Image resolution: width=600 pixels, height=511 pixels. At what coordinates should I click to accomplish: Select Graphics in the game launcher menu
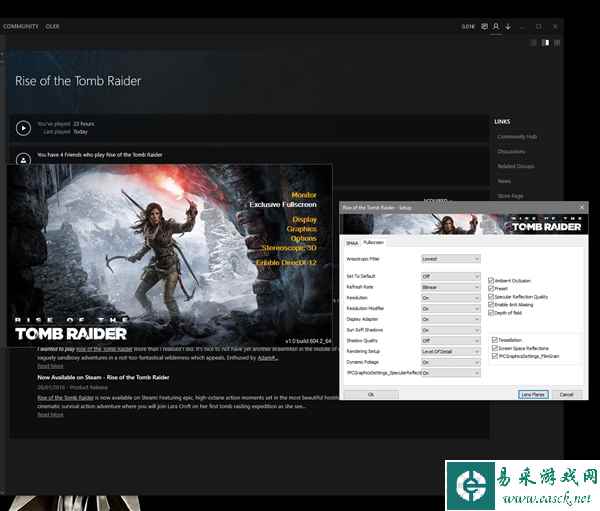point(302,229)
